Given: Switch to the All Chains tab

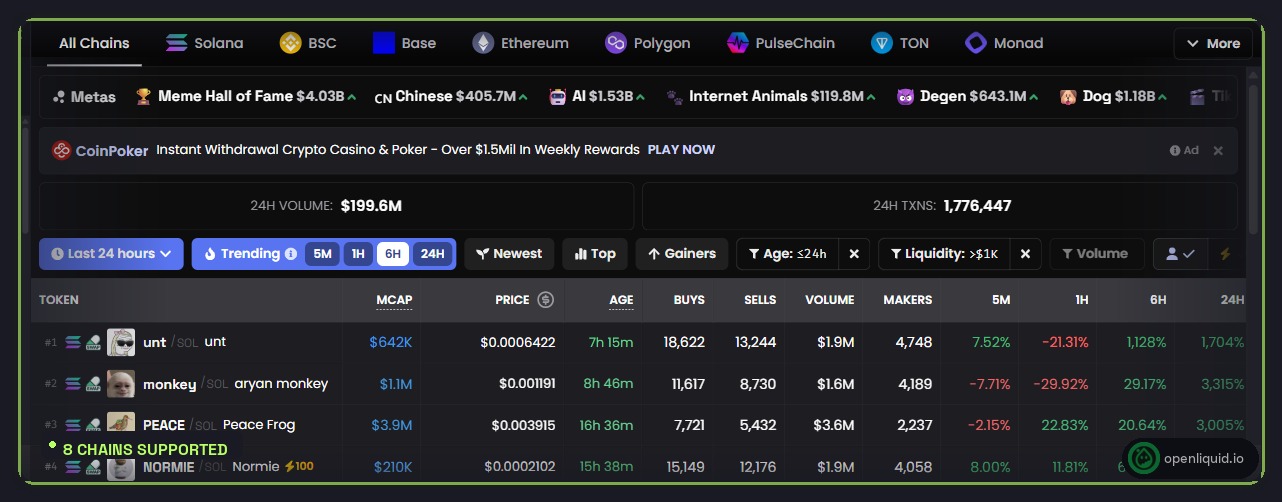Looking at the screenshot, I should [94, 43].
